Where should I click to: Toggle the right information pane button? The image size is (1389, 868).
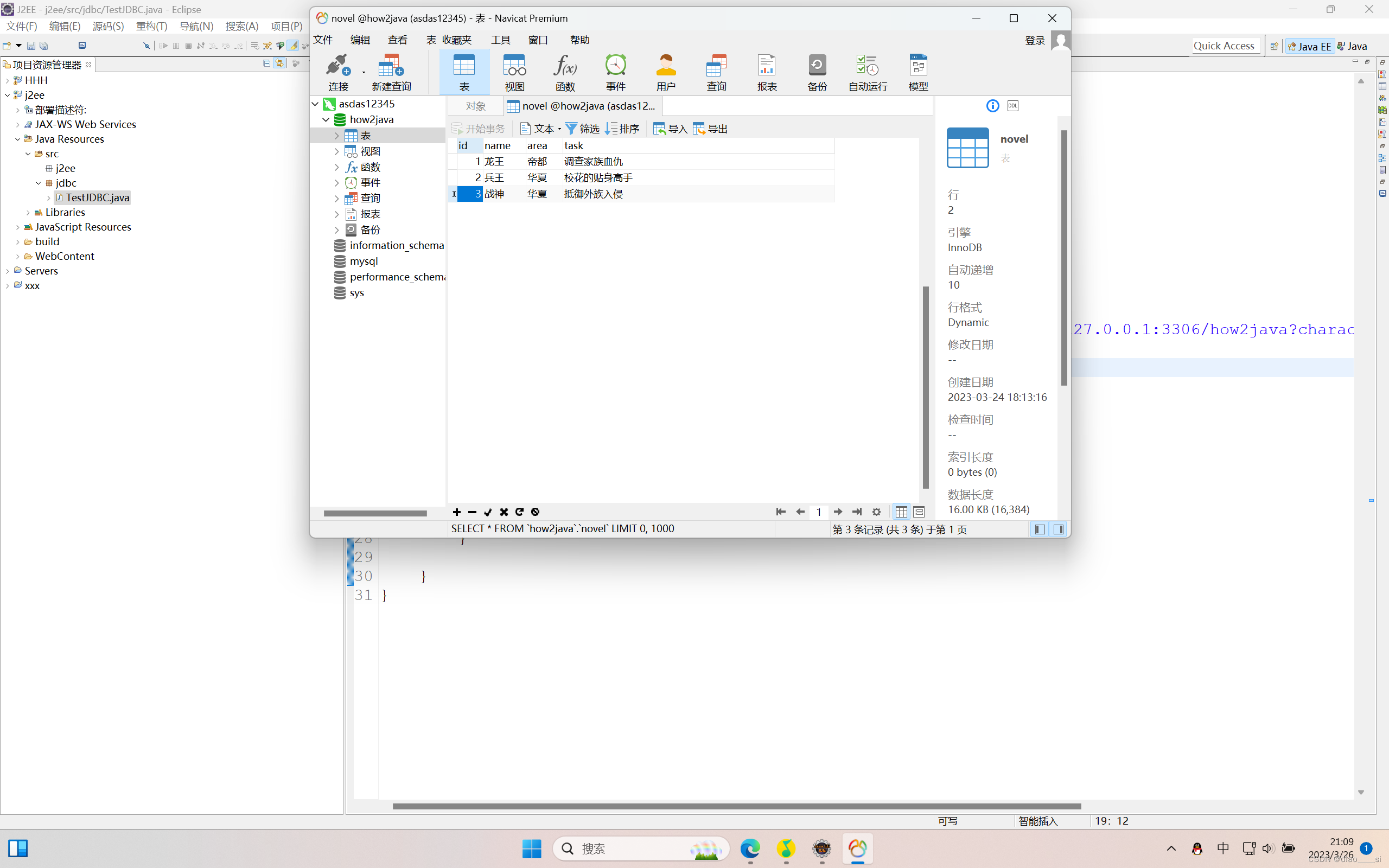click(1059, 529)
